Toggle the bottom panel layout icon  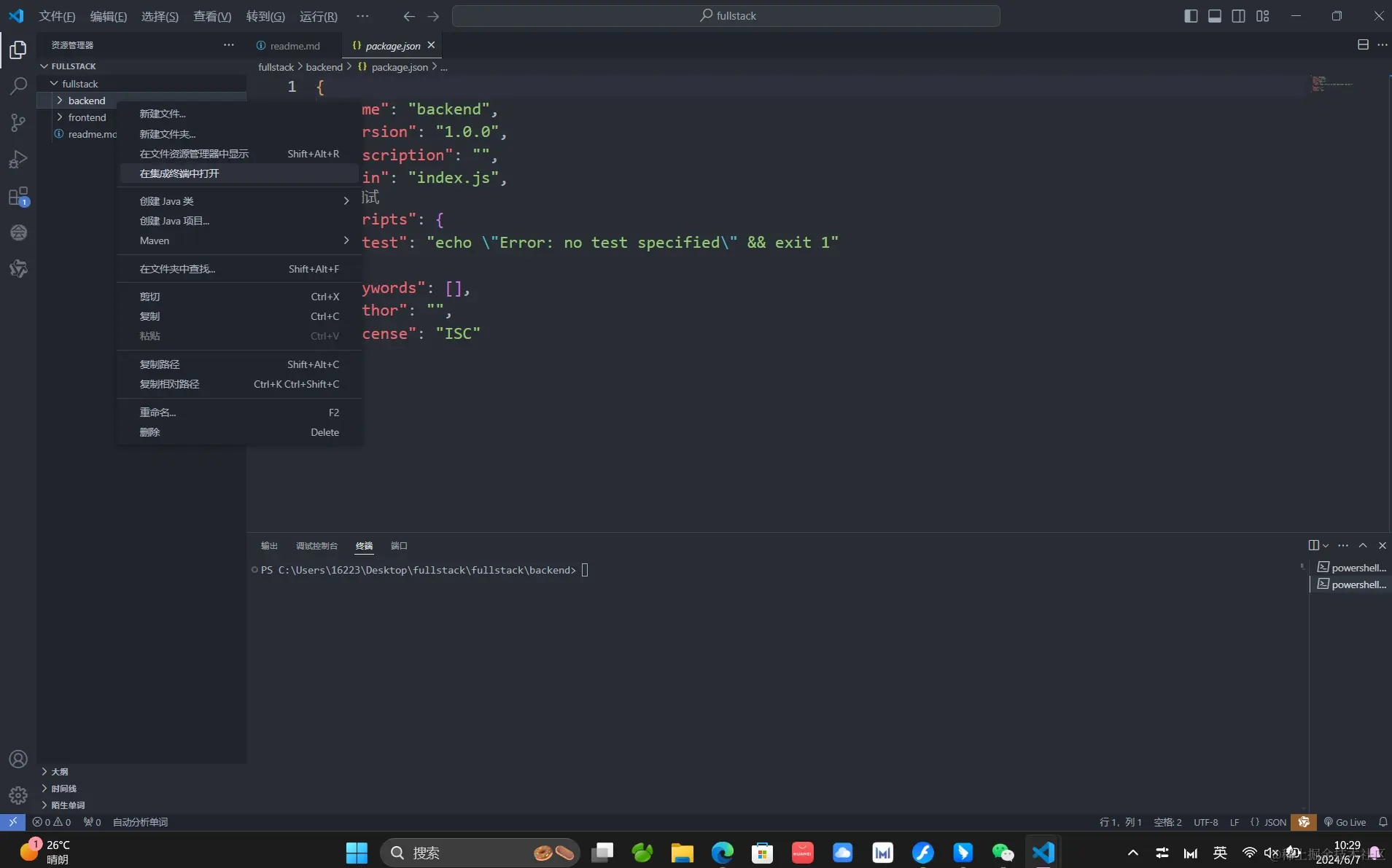click(1215, 16)
